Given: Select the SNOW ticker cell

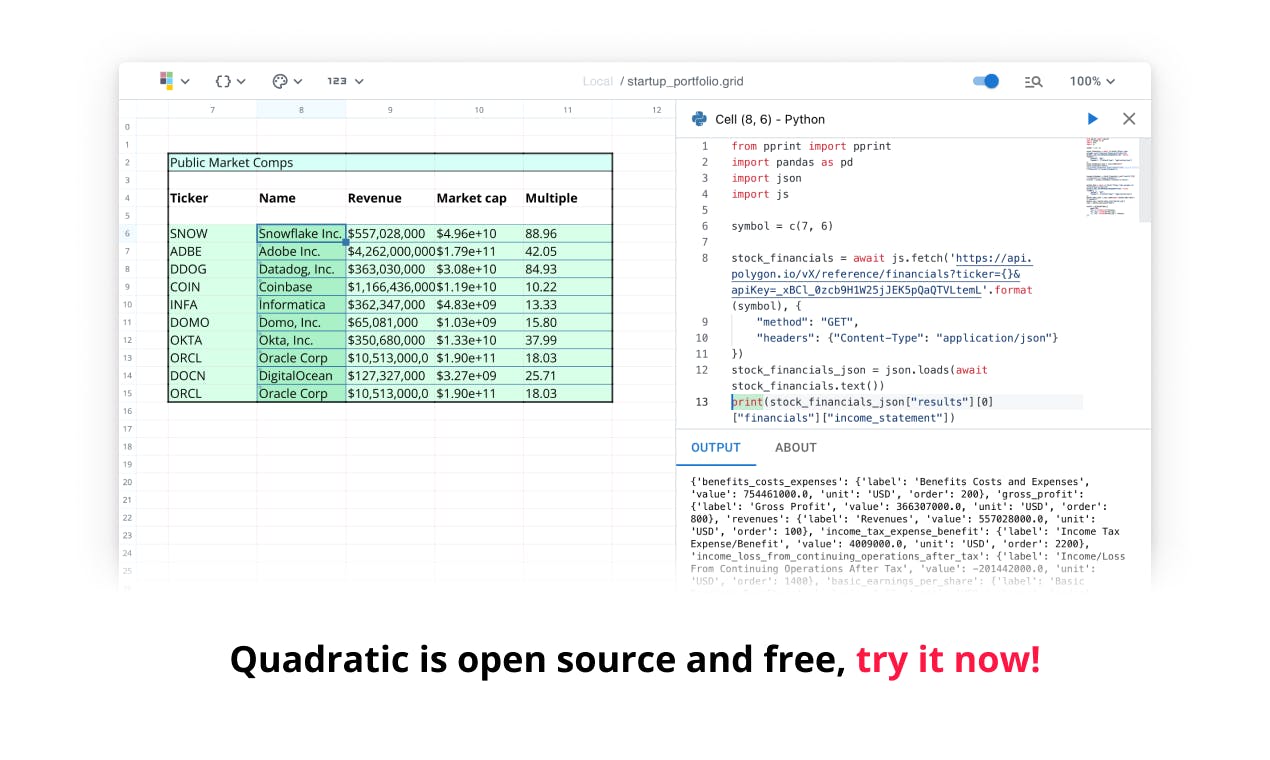Looking at the screenshot, I should tap(212, 233).
